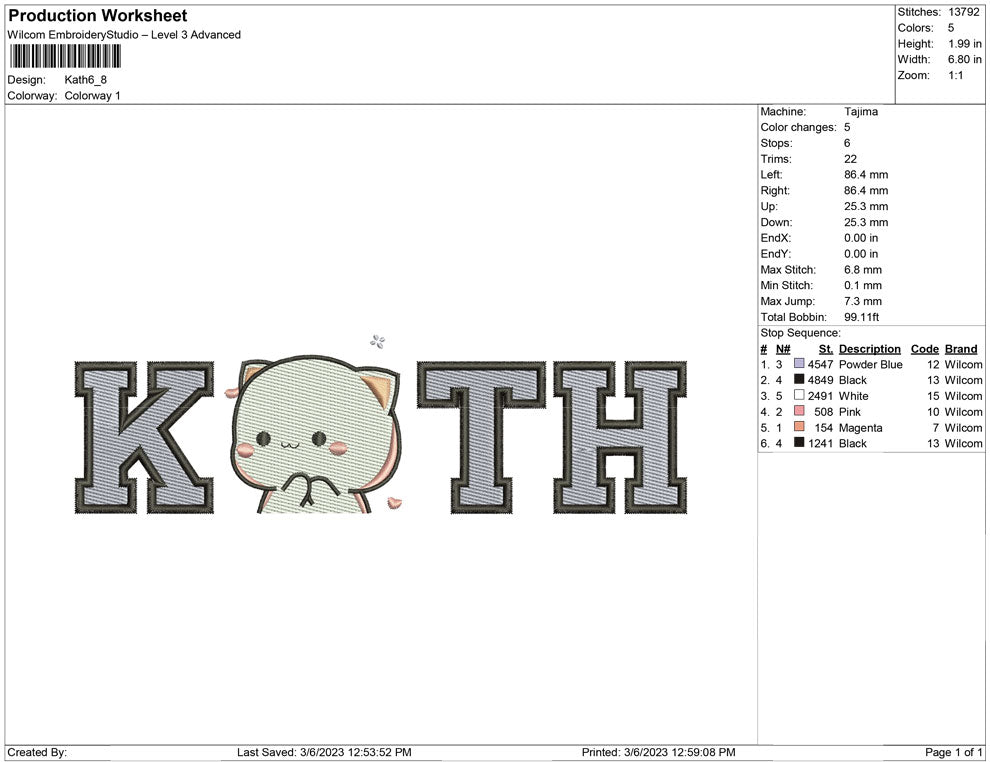The image size is (990, 762).
Task: Click the Max Stitch value "6.8 mm"
Action: 863,269
